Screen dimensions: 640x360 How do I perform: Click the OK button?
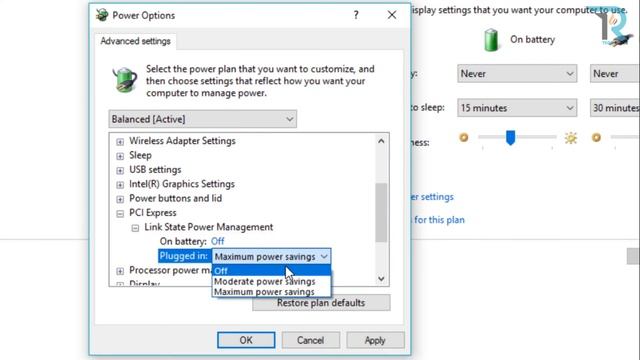click(246, 340)
